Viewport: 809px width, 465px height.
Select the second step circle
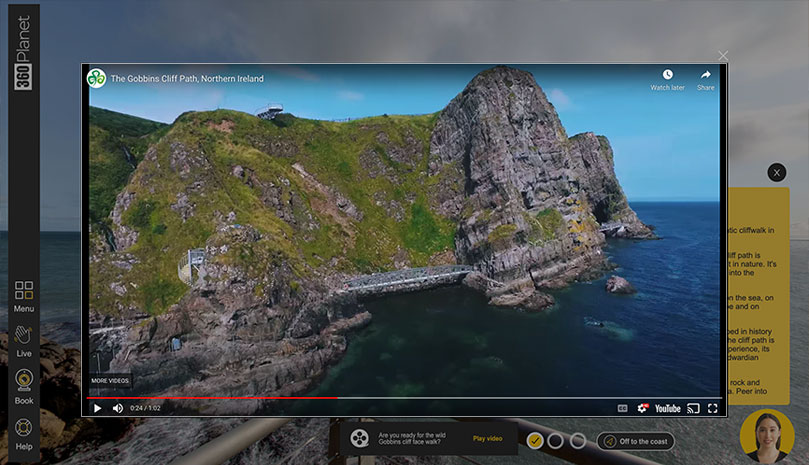[556, 441]
